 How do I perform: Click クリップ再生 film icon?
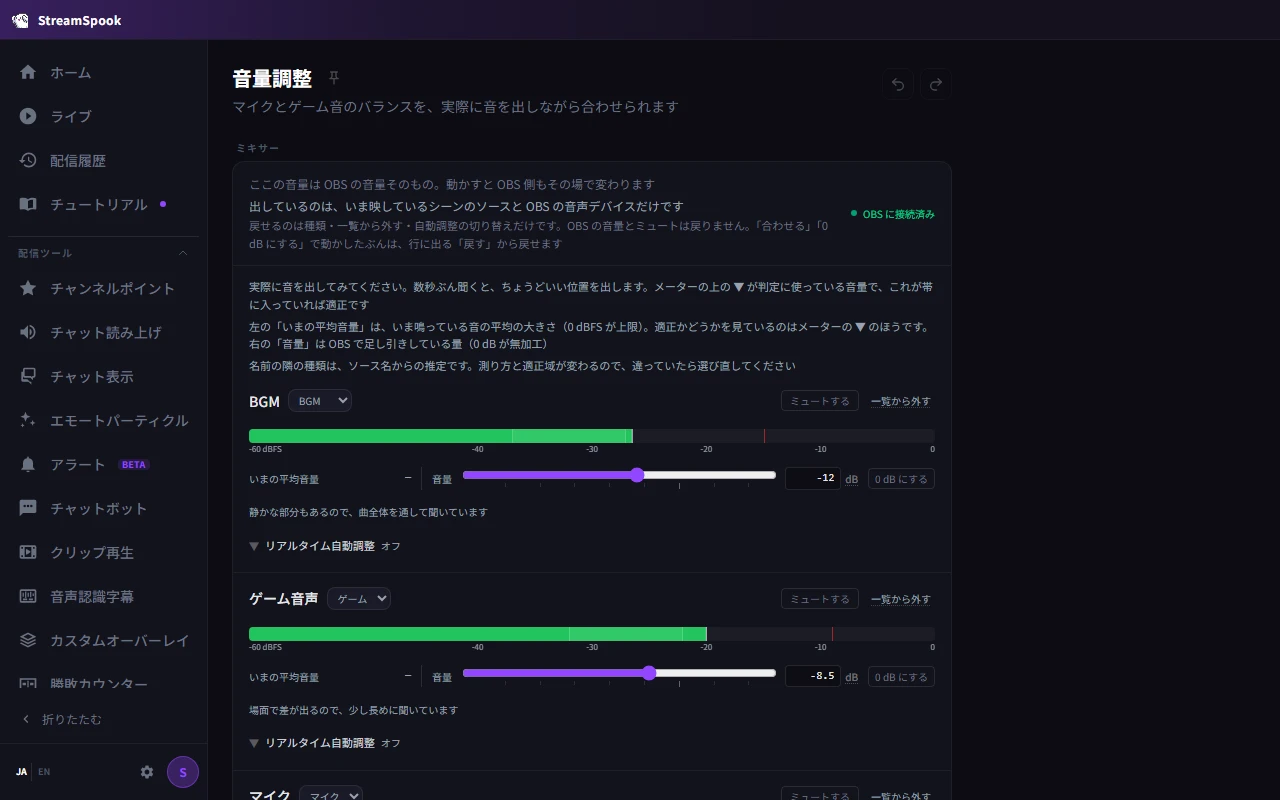[28, 552]
